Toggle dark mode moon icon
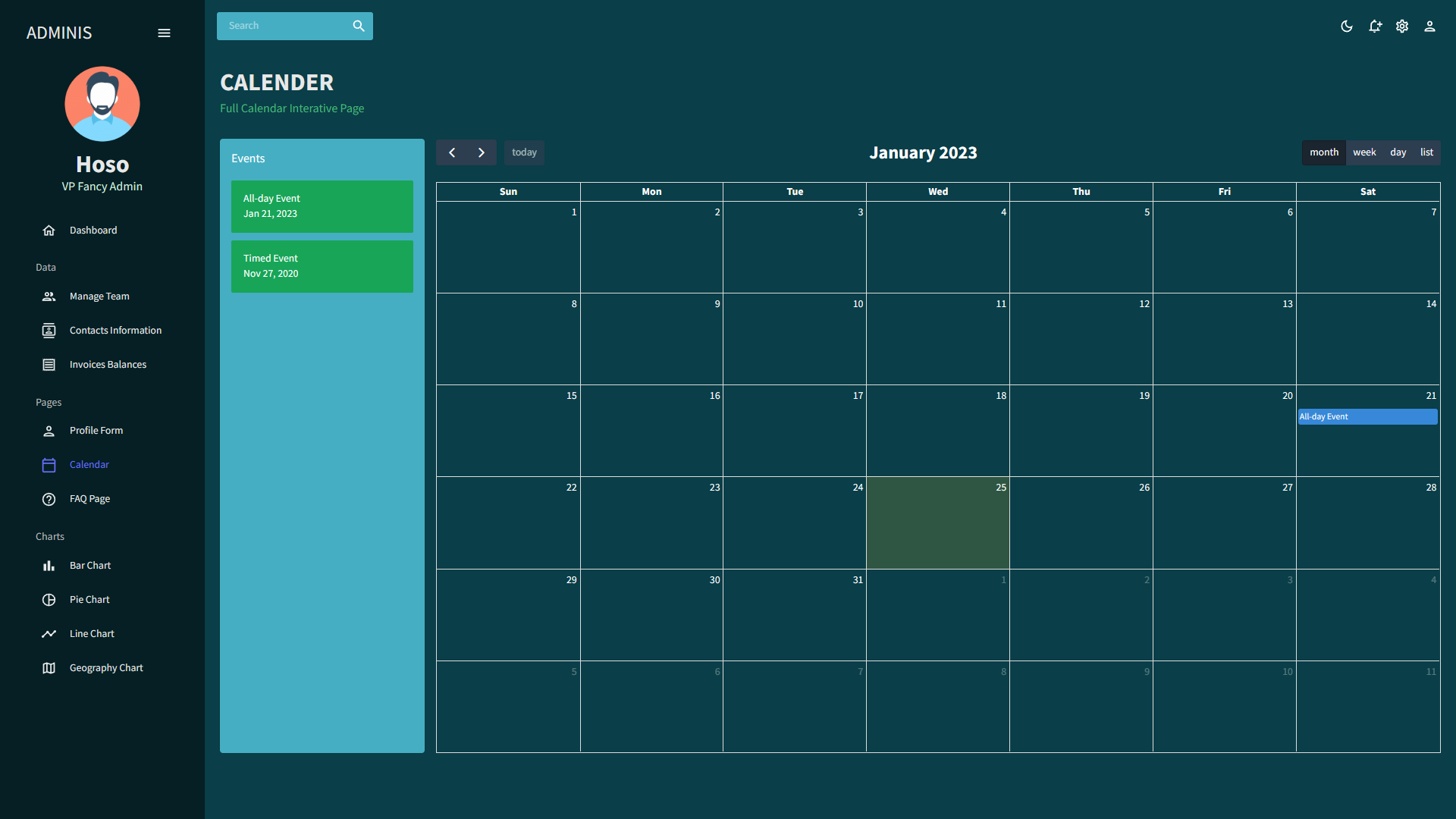The image size is (1456, 819). pos(1347,27)
